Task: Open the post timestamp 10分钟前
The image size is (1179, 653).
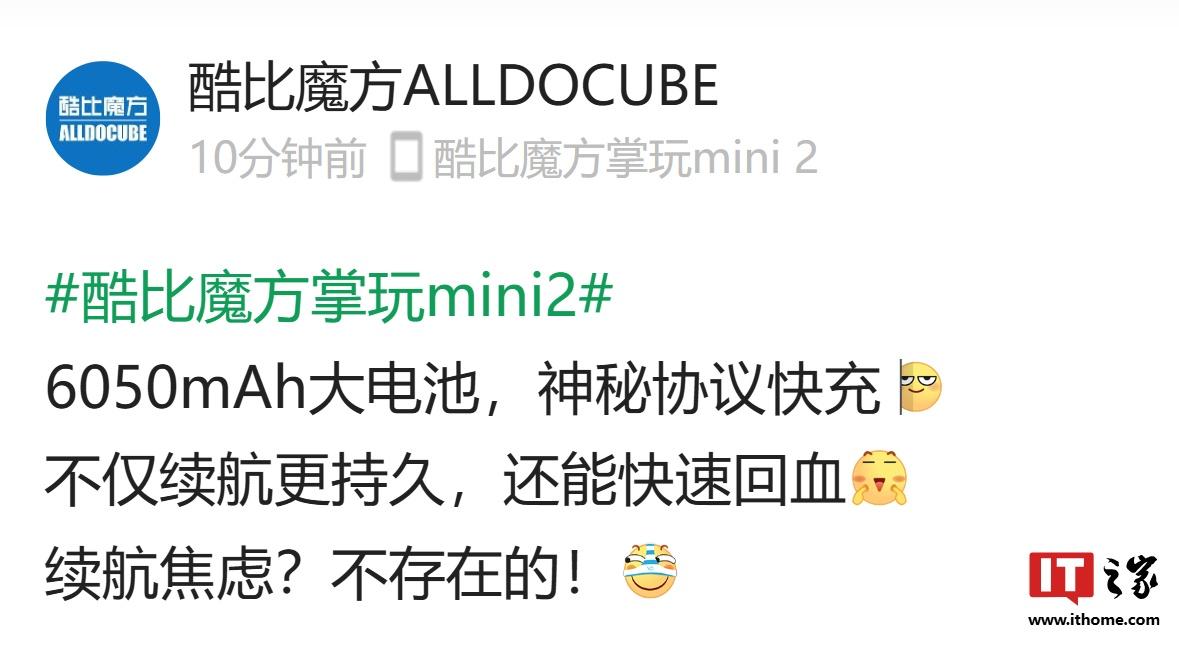Action: (x=277, y=158)
